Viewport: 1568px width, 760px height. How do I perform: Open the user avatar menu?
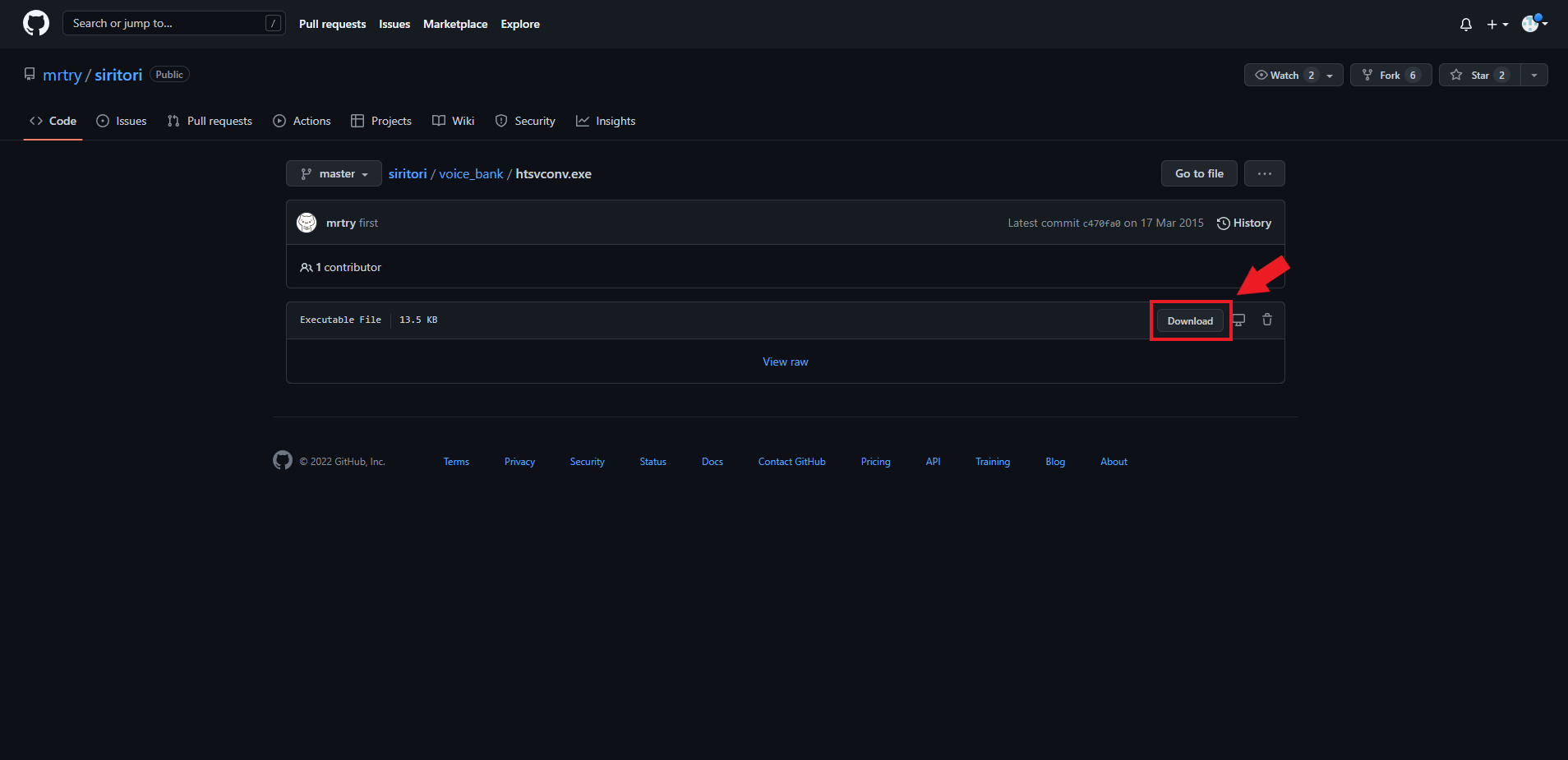coord(1534,23)
